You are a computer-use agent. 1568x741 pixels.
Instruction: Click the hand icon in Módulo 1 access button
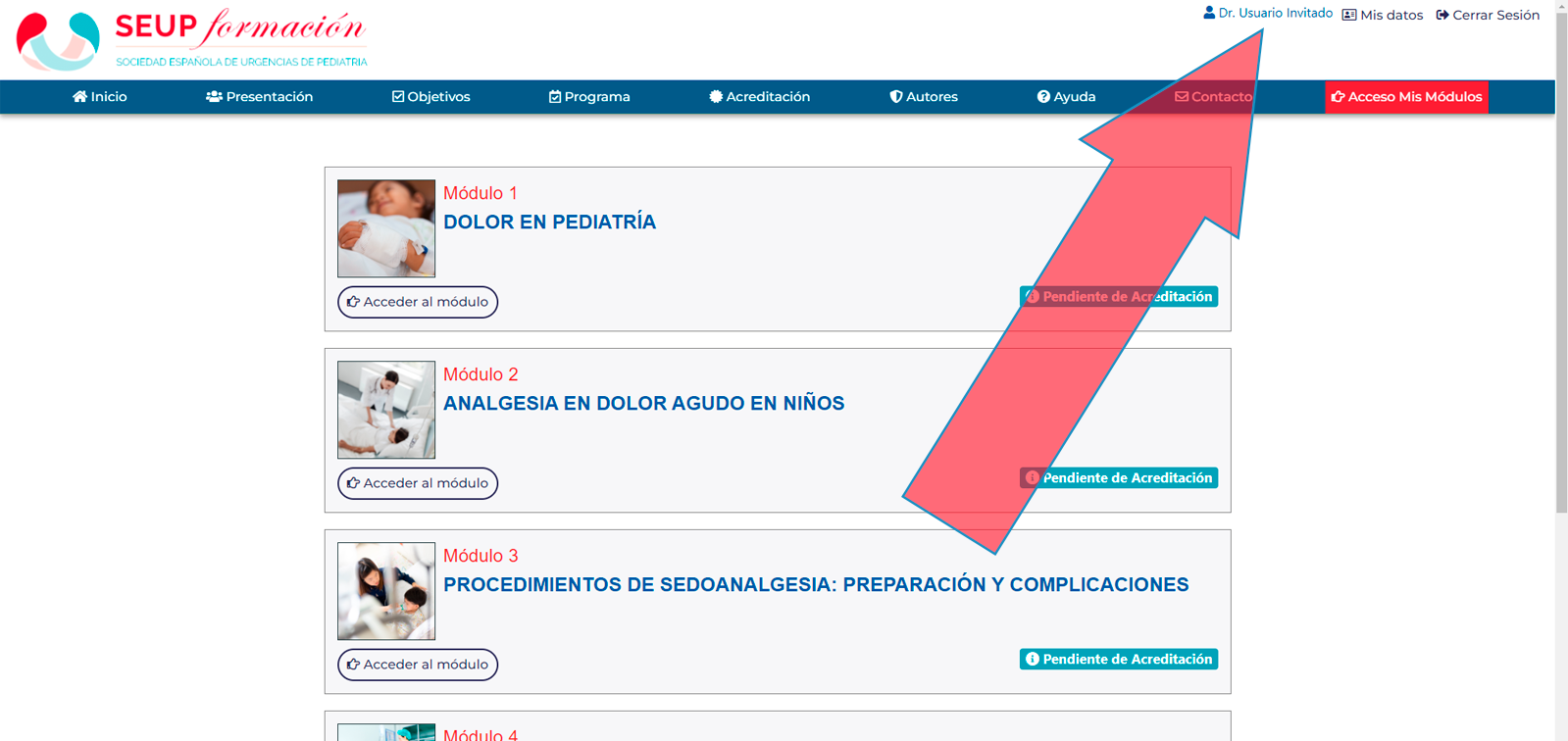click(x=353, y=302)
